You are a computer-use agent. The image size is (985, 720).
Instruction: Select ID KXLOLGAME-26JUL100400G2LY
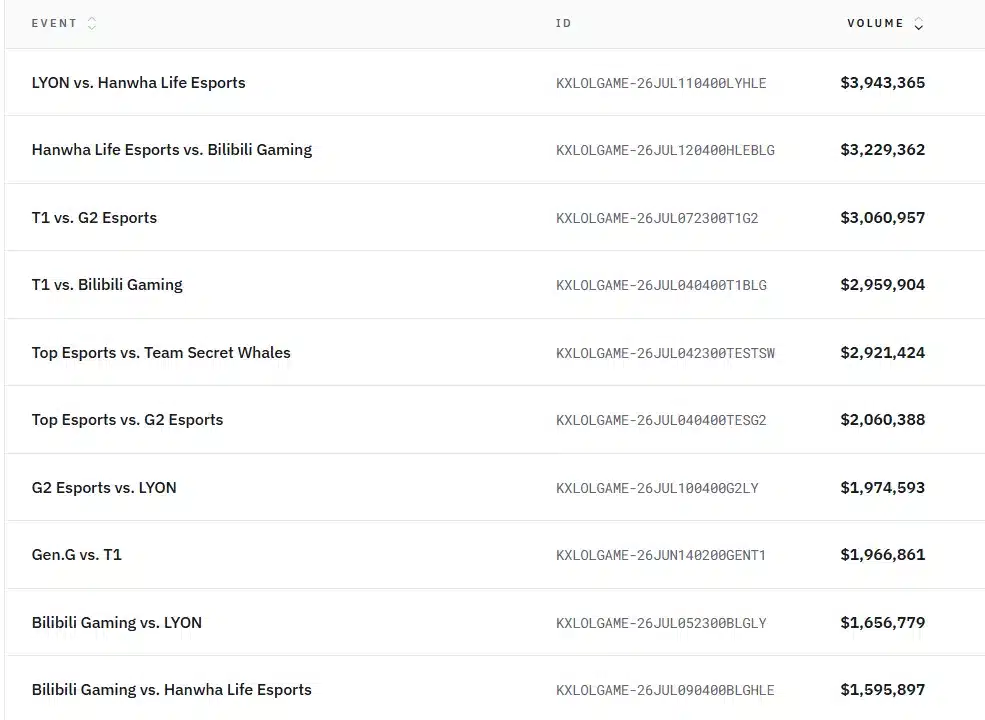[x=657, y=488]
